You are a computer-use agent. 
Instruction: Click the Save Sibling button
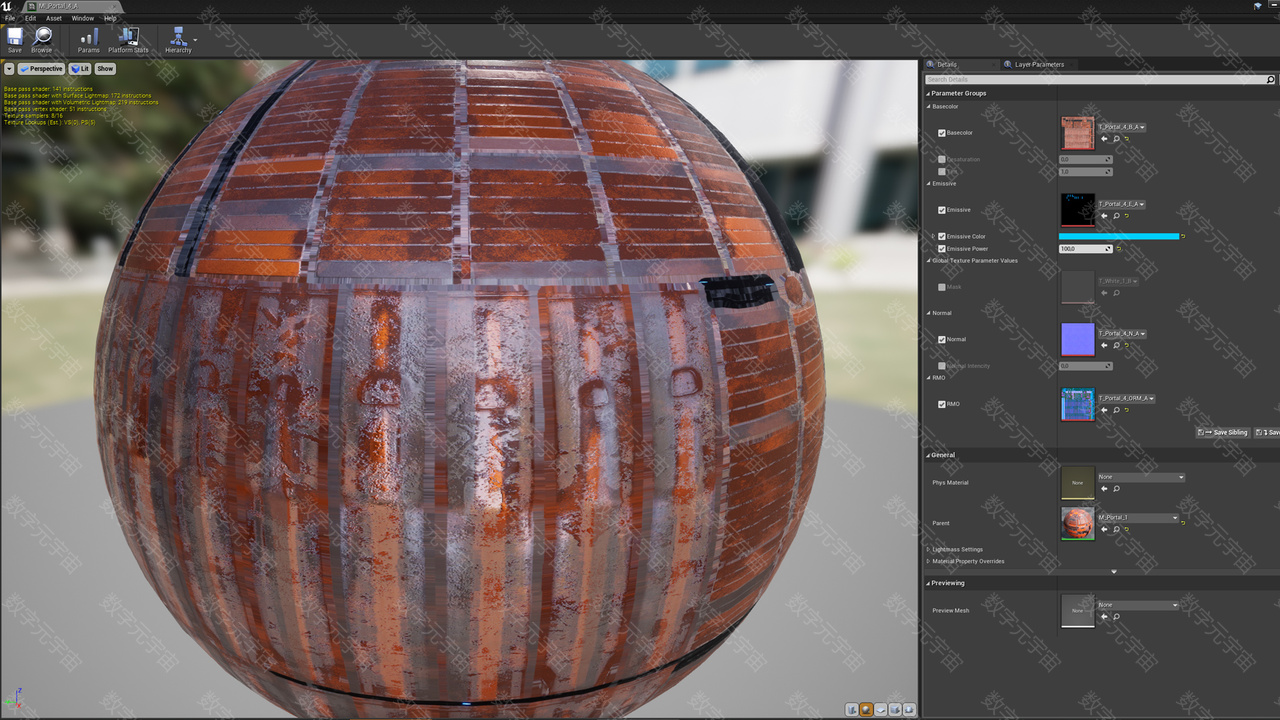click(x=1223, y=432)
